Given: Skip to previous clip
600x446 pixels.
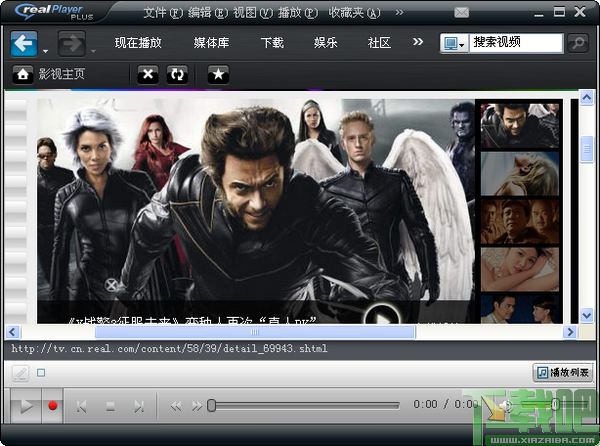Looking at the screenshot, I should coord(82,406).
